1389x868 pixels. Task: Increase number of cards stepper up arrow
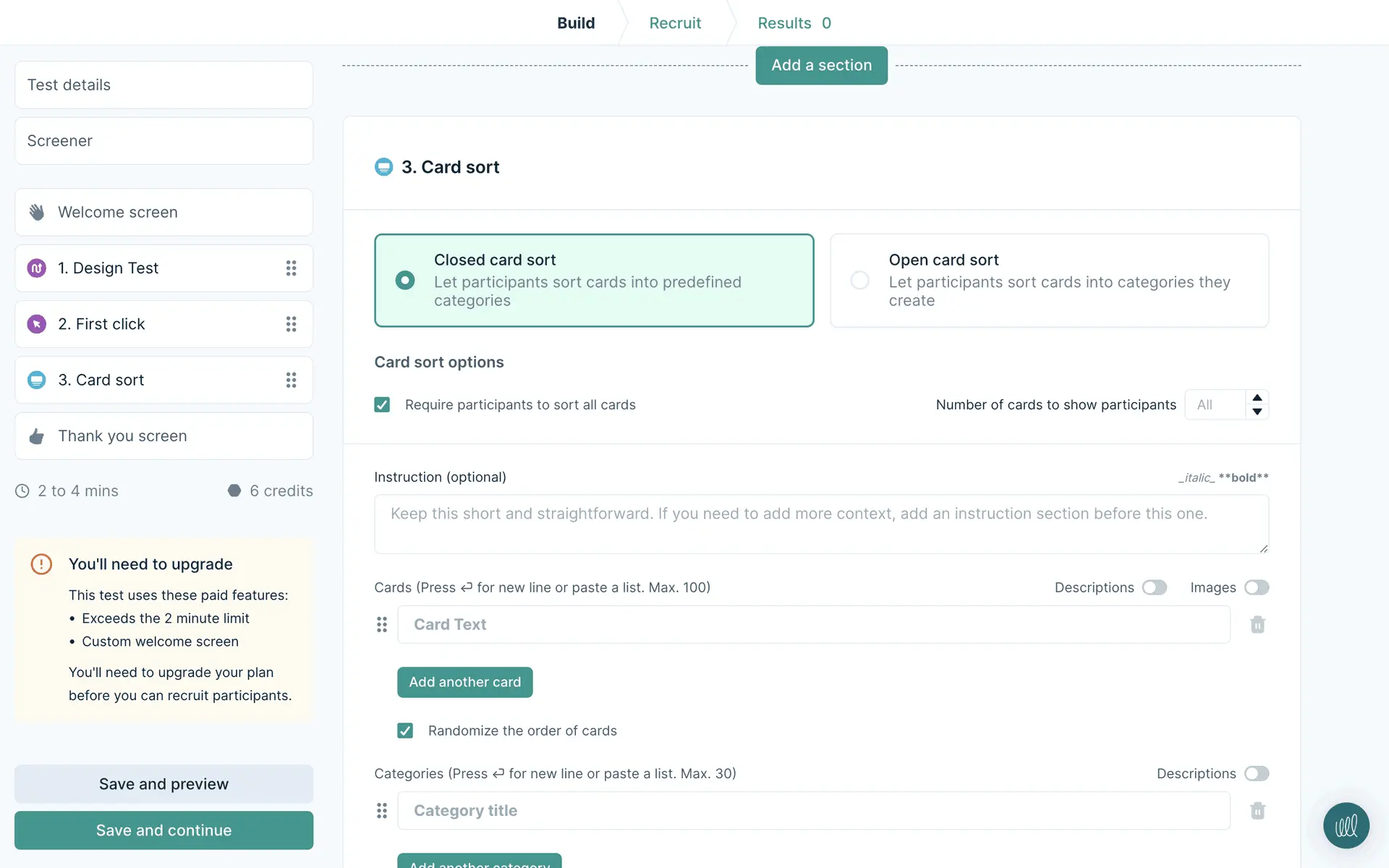(1257, 398)
